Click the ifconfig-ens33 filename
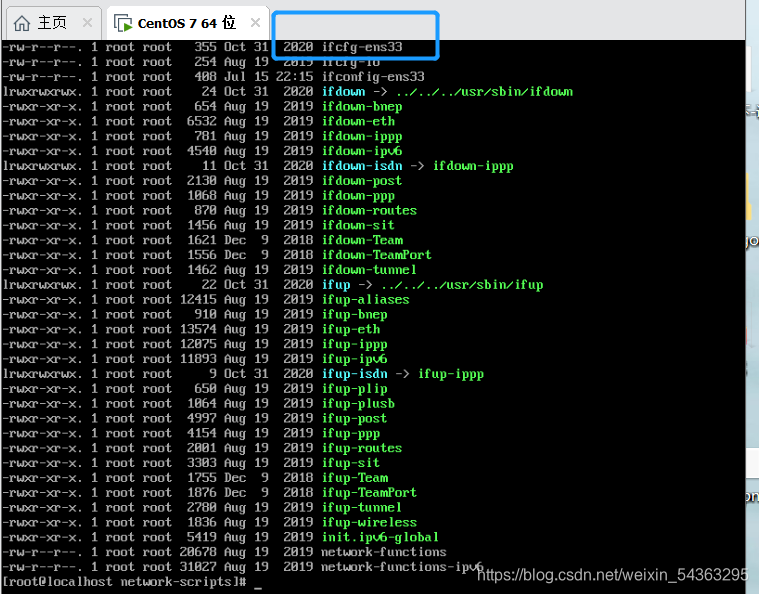 373,76
